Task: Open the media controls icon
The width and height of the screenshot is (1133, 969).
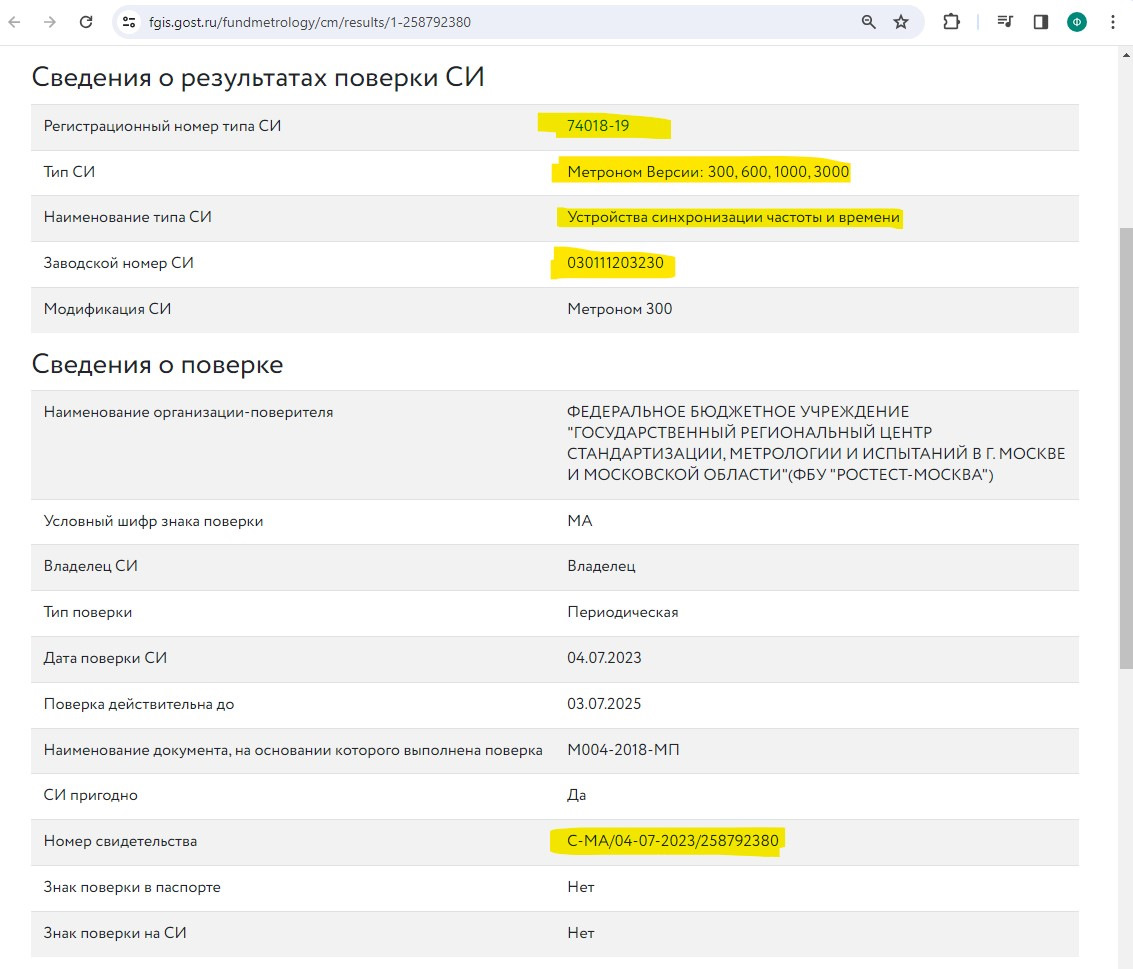Action: pyautogui.click(x=1005, y=22)
